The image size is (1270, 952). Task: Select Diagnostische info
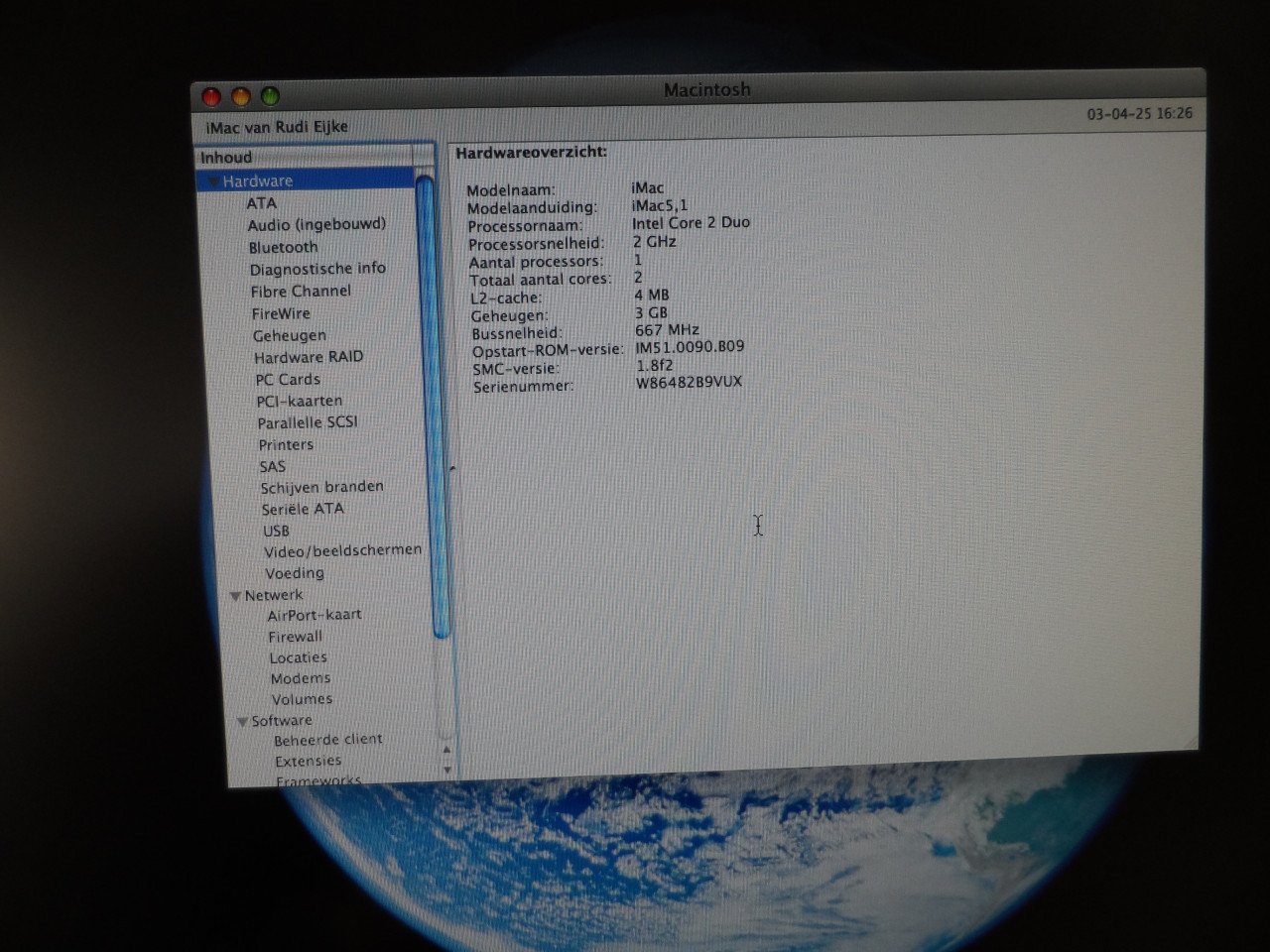click(x=317, y=269)
